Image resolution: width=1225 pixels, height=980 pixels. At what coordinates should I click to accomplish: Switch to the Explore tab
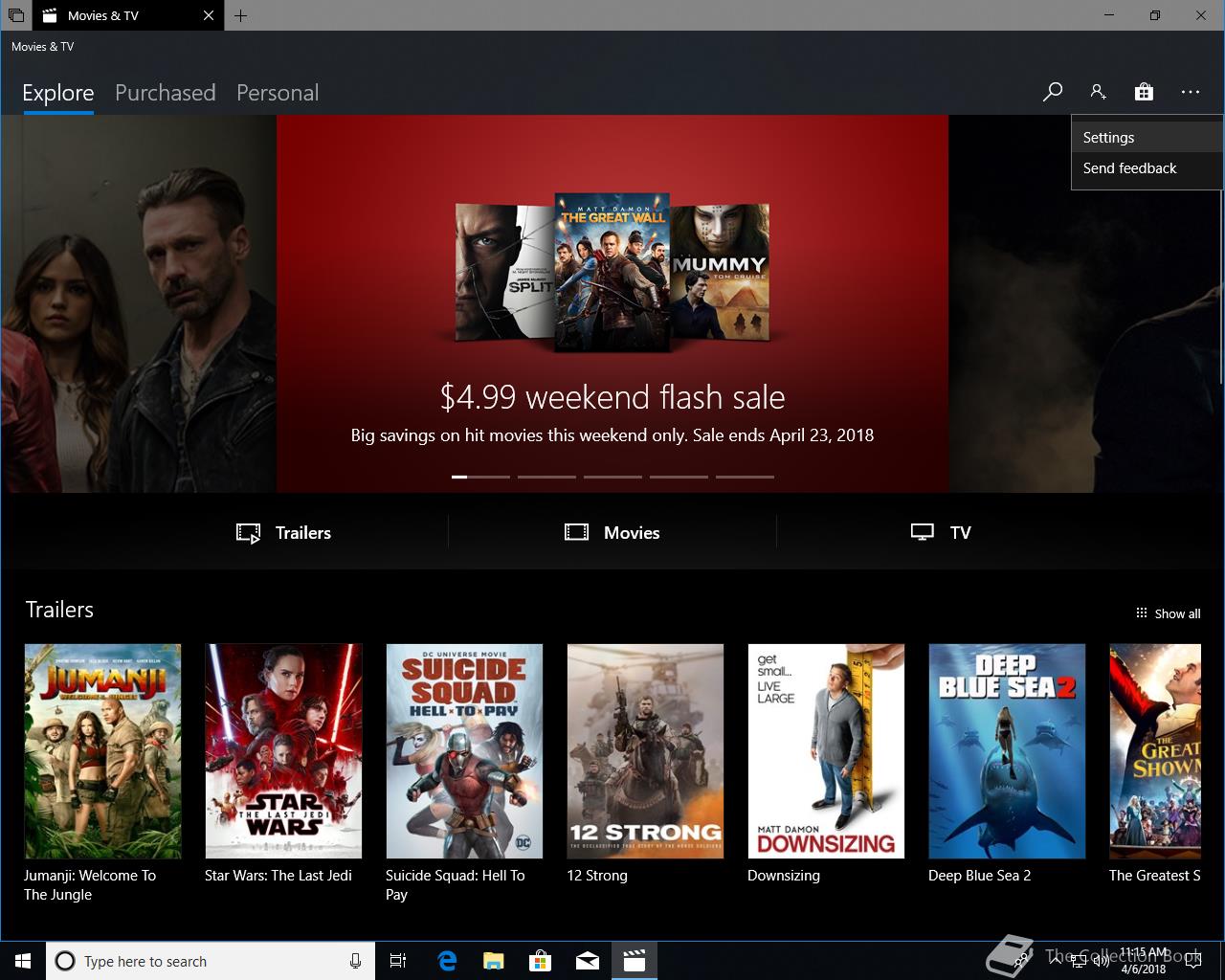pos(58,93)
